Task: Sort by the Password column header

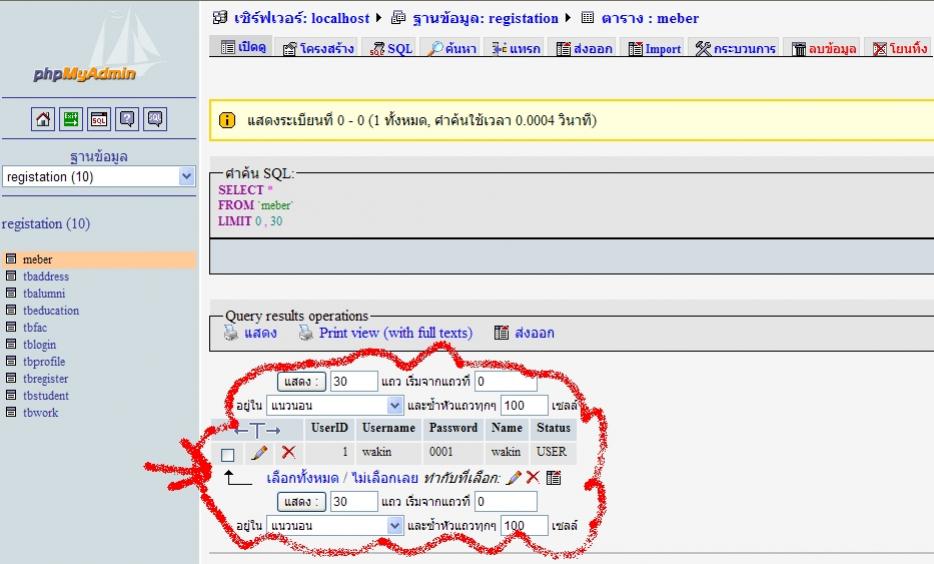Action: (x=453, y=428)
